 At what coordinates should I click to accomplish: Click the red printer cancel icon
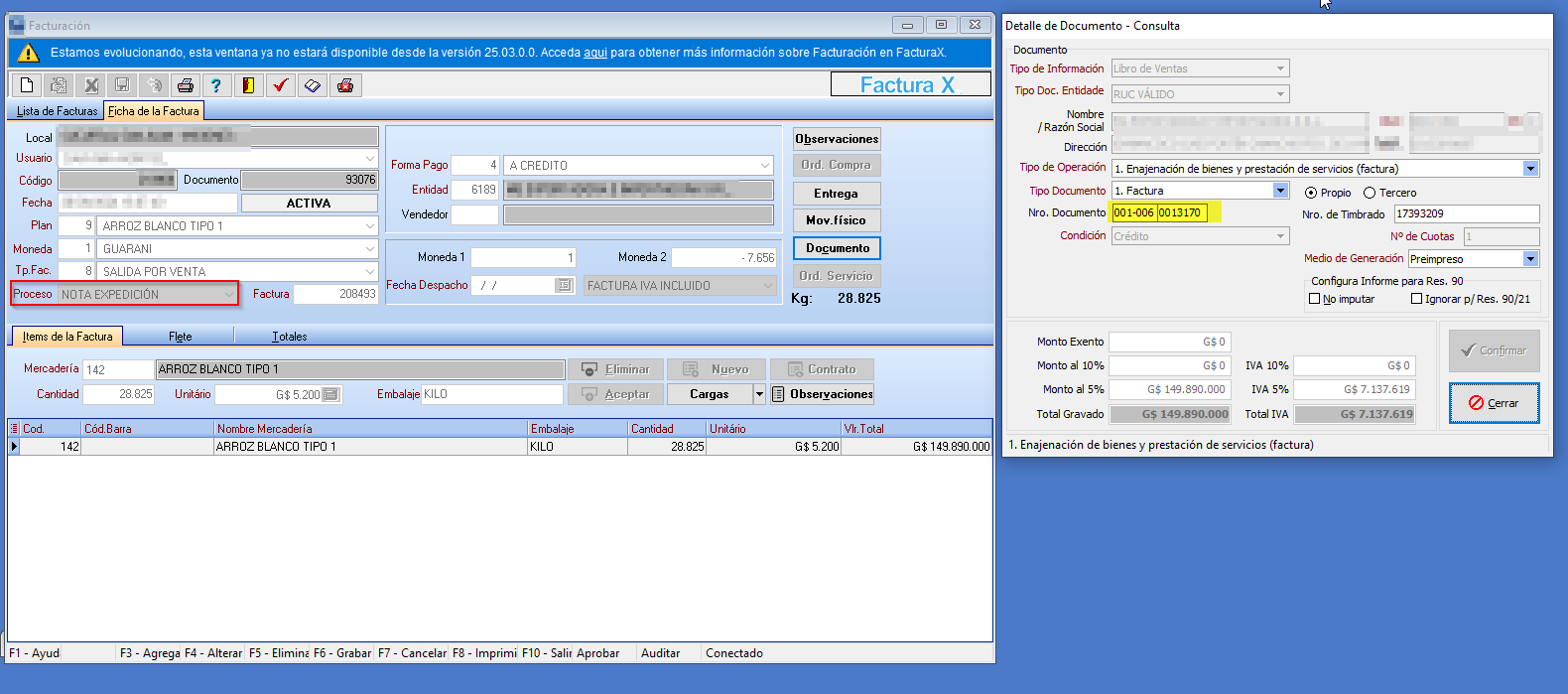[x=344, y=85]
